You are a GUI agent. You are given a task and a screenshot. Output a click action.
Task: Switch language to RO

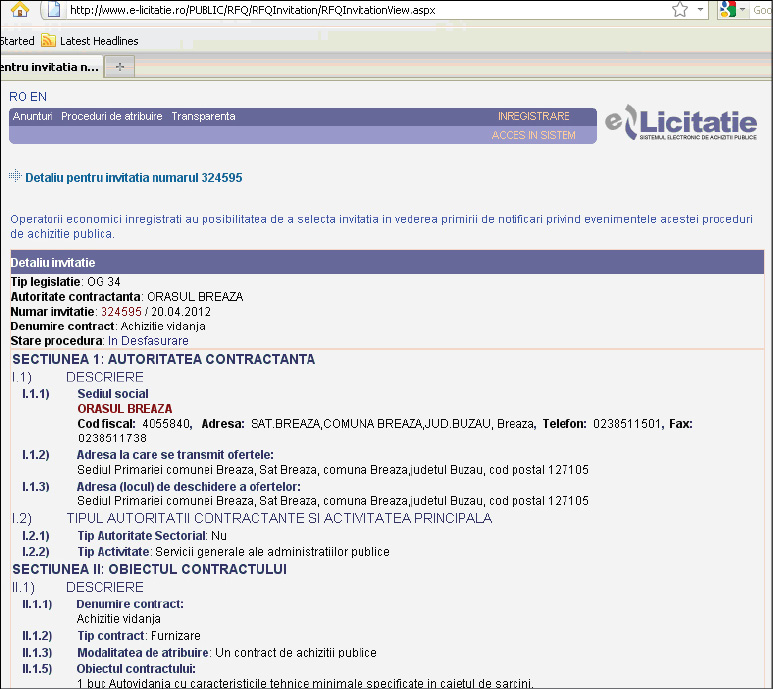coord(18,97)
